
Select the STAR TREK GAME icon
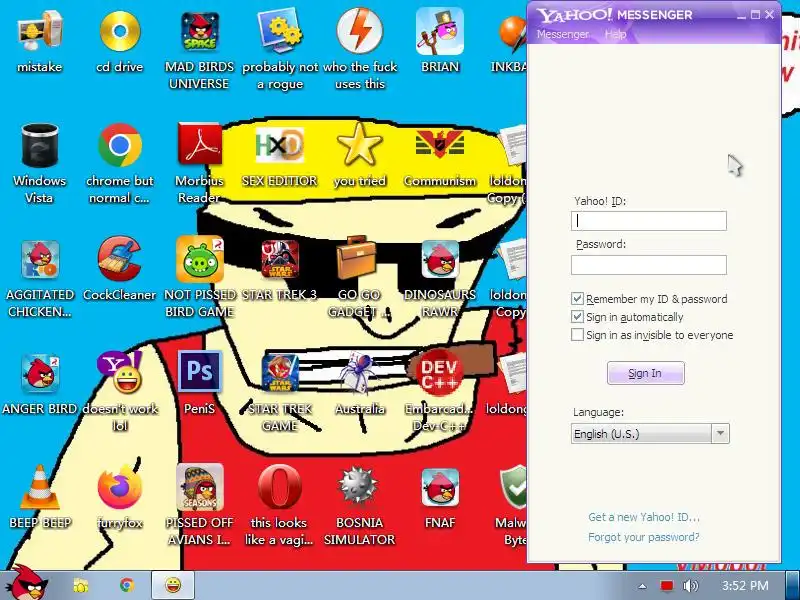280,373
